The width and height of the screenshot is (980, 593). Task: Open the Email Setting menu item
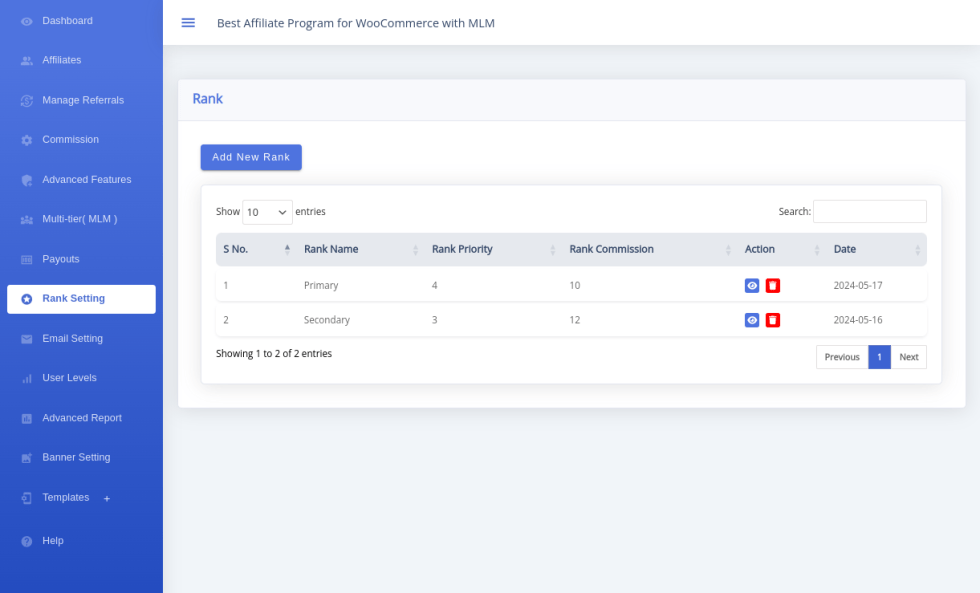pyautogui.click(x=72, y=339)
